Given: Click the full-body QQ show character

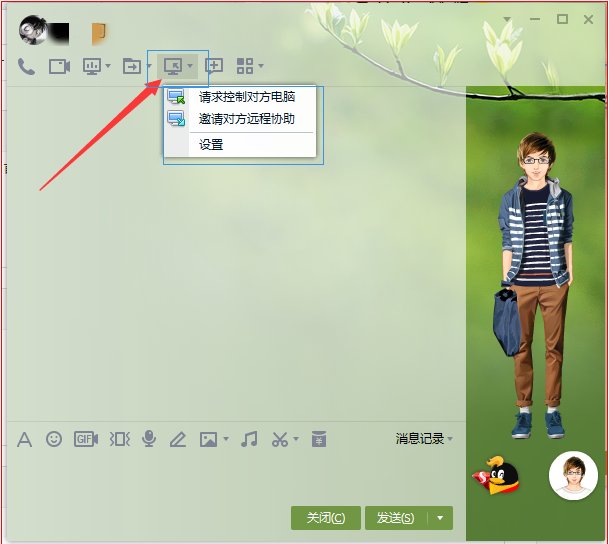Looking at the screenshot, I should pyautogui.click(x=536, y=285).
